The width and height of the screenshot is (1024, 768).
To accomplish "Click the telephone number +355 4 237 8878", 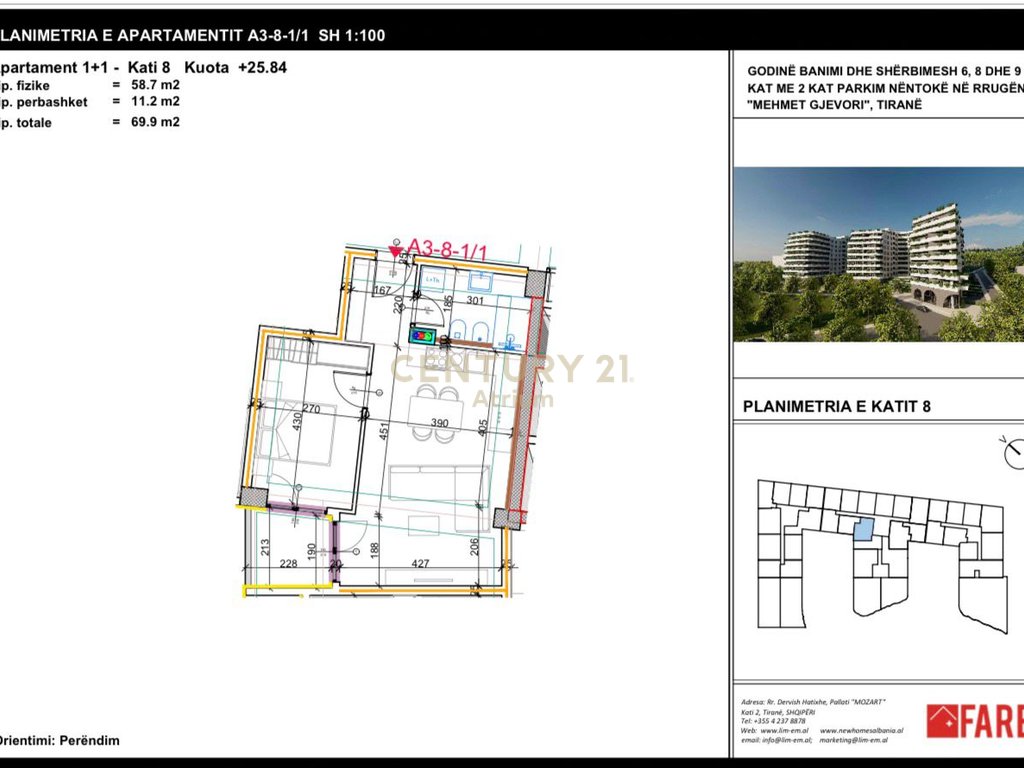I will coord(780,721).
